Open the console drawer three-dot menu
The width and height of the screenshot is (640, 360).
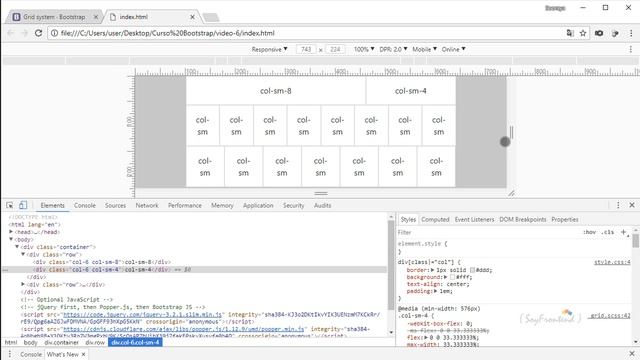(x=10, y=354)
